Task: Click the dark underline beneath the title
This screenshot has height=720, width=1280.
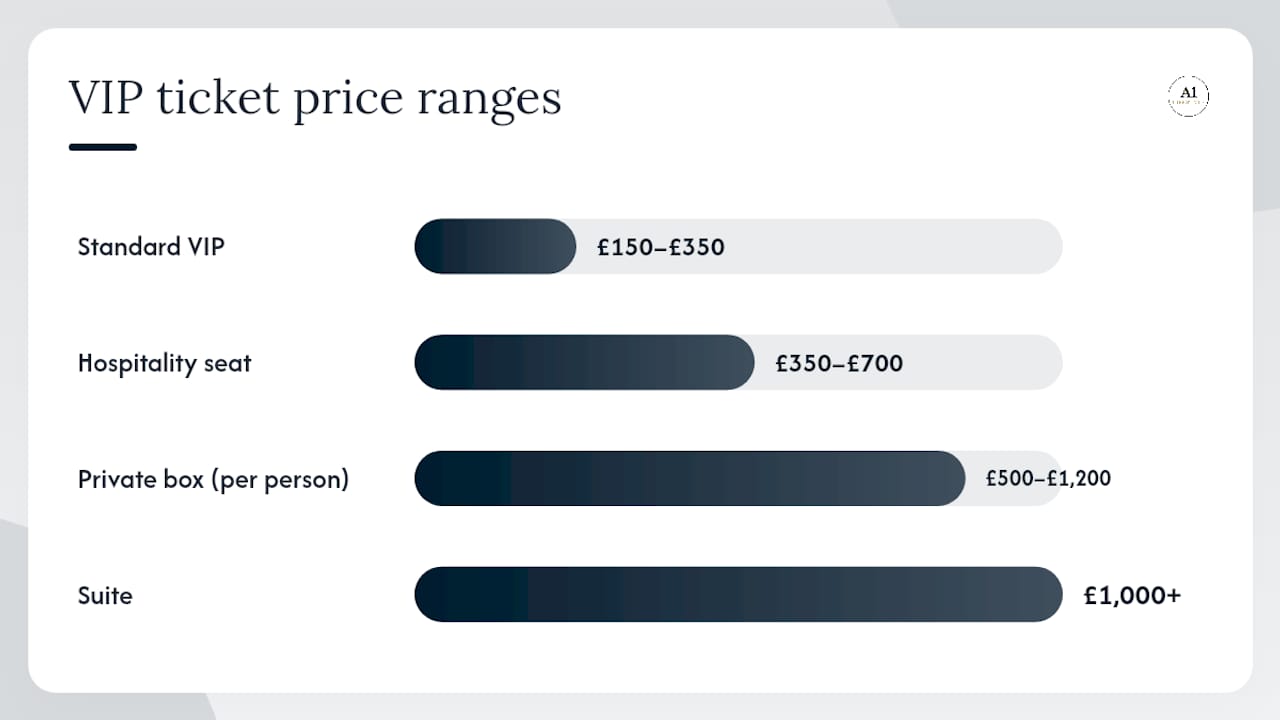Action: pos(102,147)
